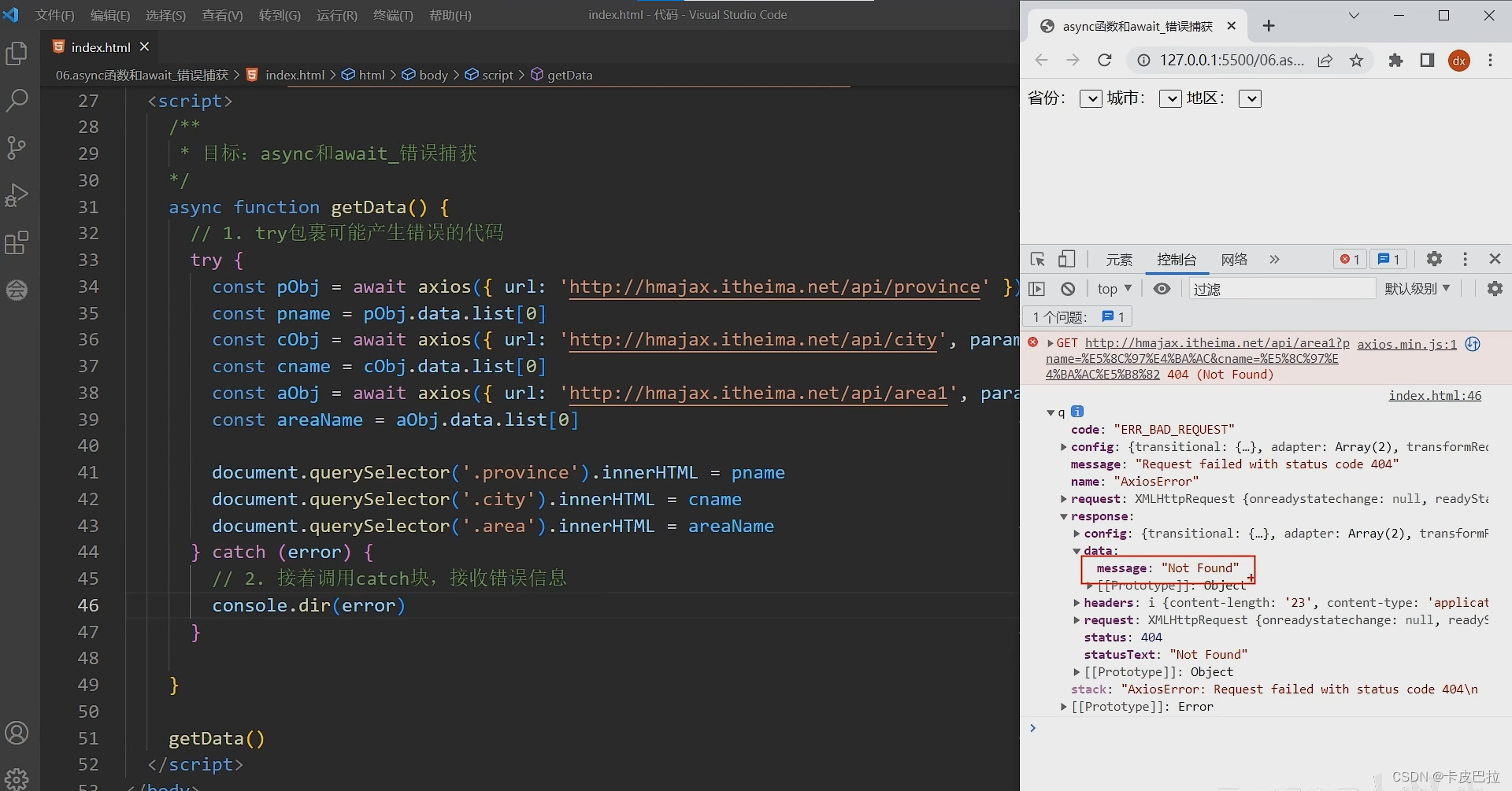Open Chrome three-dot menu

click(1490, 61)
